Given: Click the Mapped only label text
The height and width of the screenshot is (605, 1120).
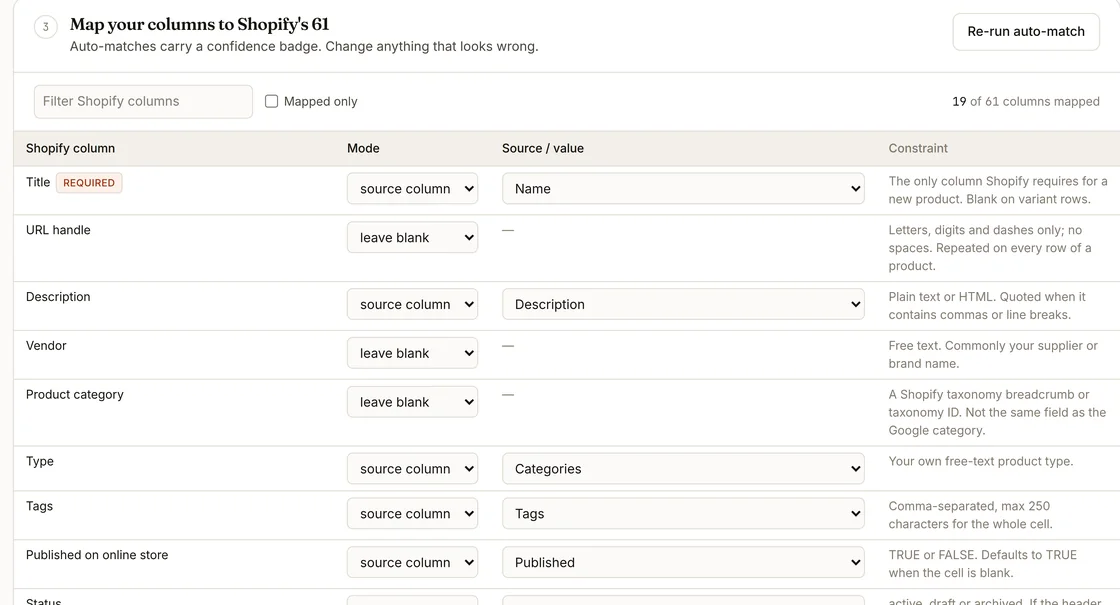Looking at the screenshot, I should pos(321,101).
